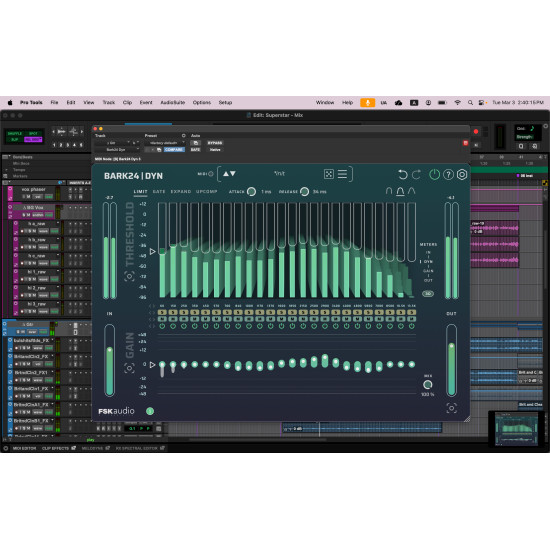Click the output link target icon
The image size is (550, 550).
[x=451, y=408]
